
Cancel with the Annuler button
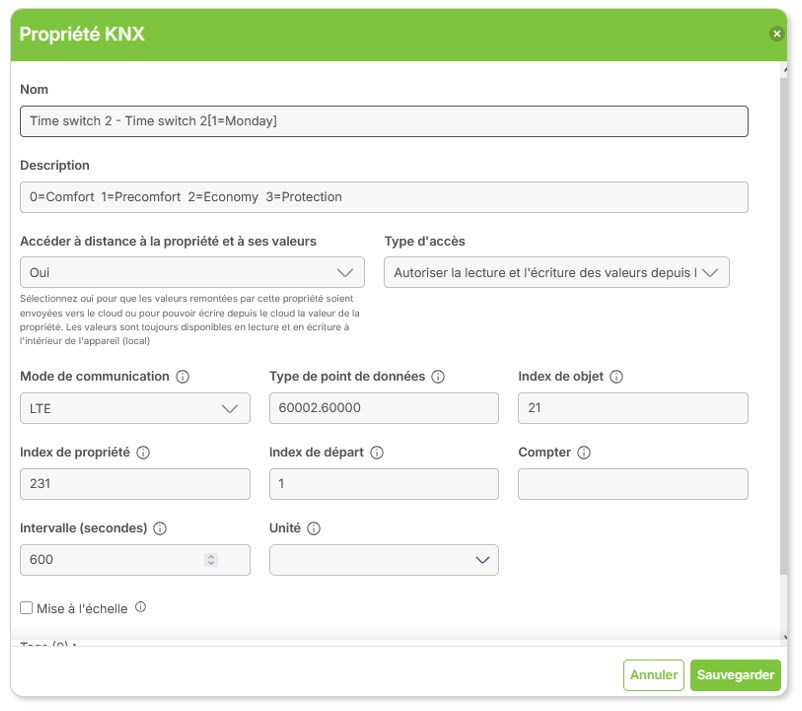pos(653,675)
